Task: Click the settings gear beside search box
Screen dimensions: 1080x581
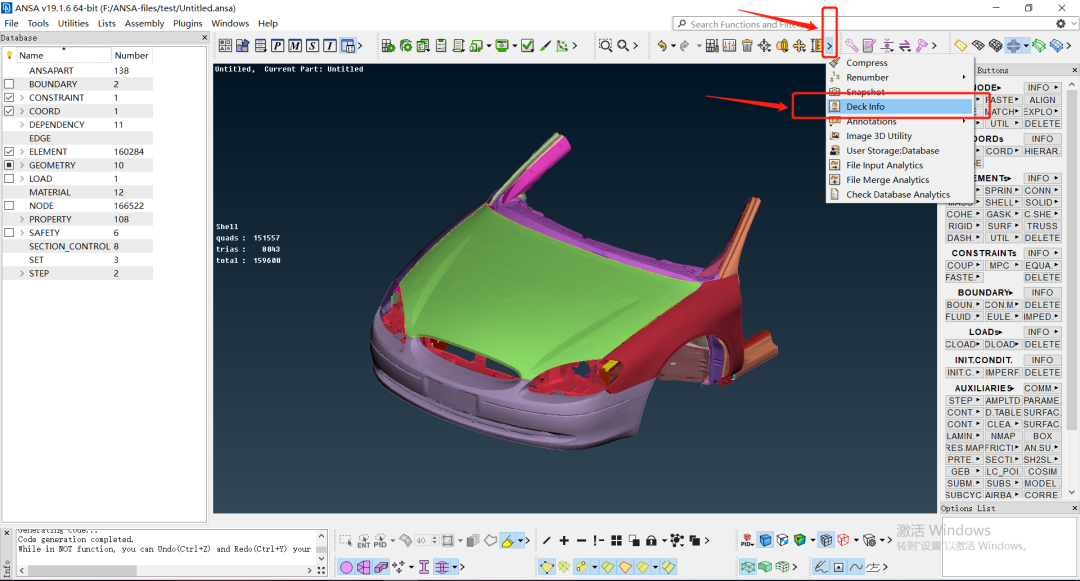Action: point(1061,23)
